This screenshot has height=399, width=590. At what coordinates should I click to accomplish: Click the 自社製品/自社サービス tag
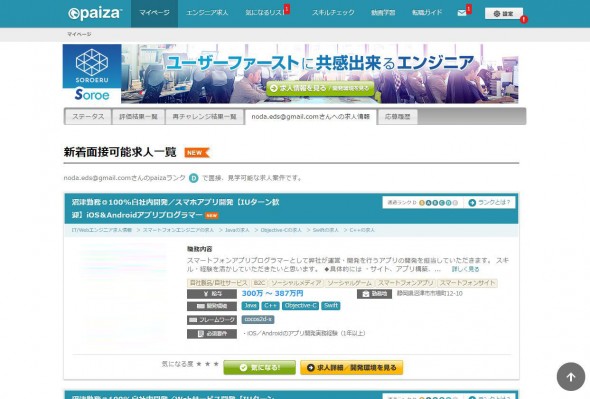pos(218,283)
